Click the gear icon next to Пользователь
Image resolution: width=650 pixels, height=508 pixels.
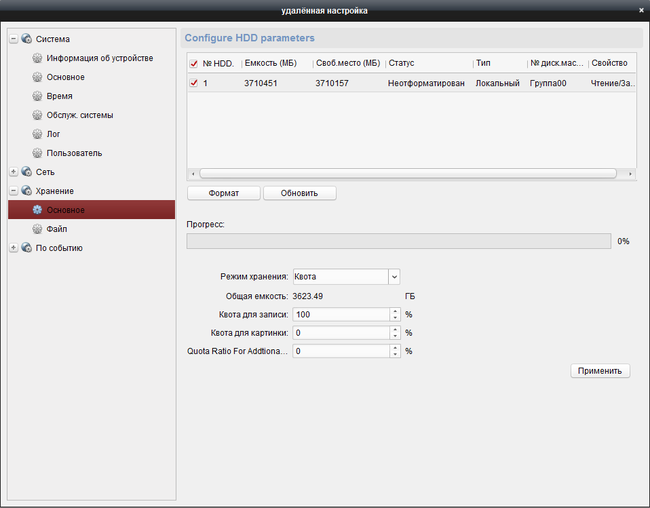pos(37,153)
